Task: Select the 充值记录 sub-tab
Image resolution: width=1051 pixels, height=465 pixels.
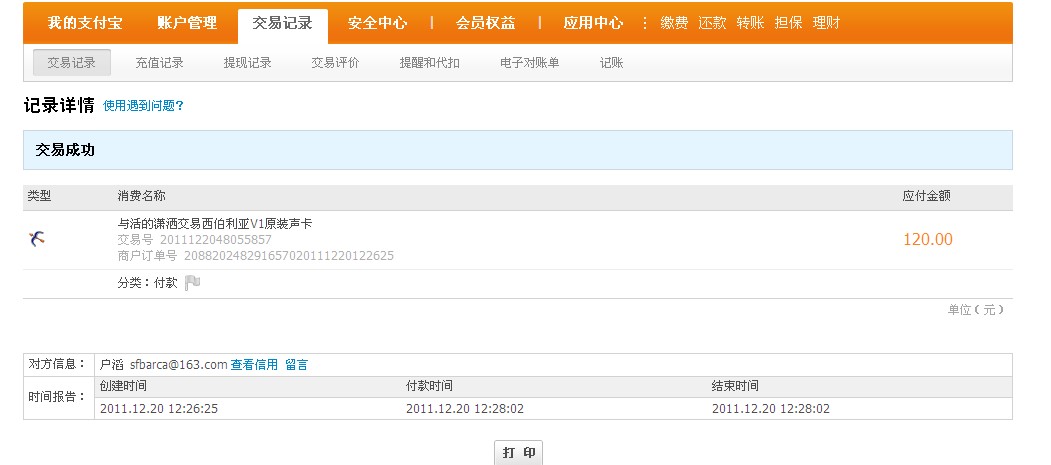Action: tap(159, 63)
